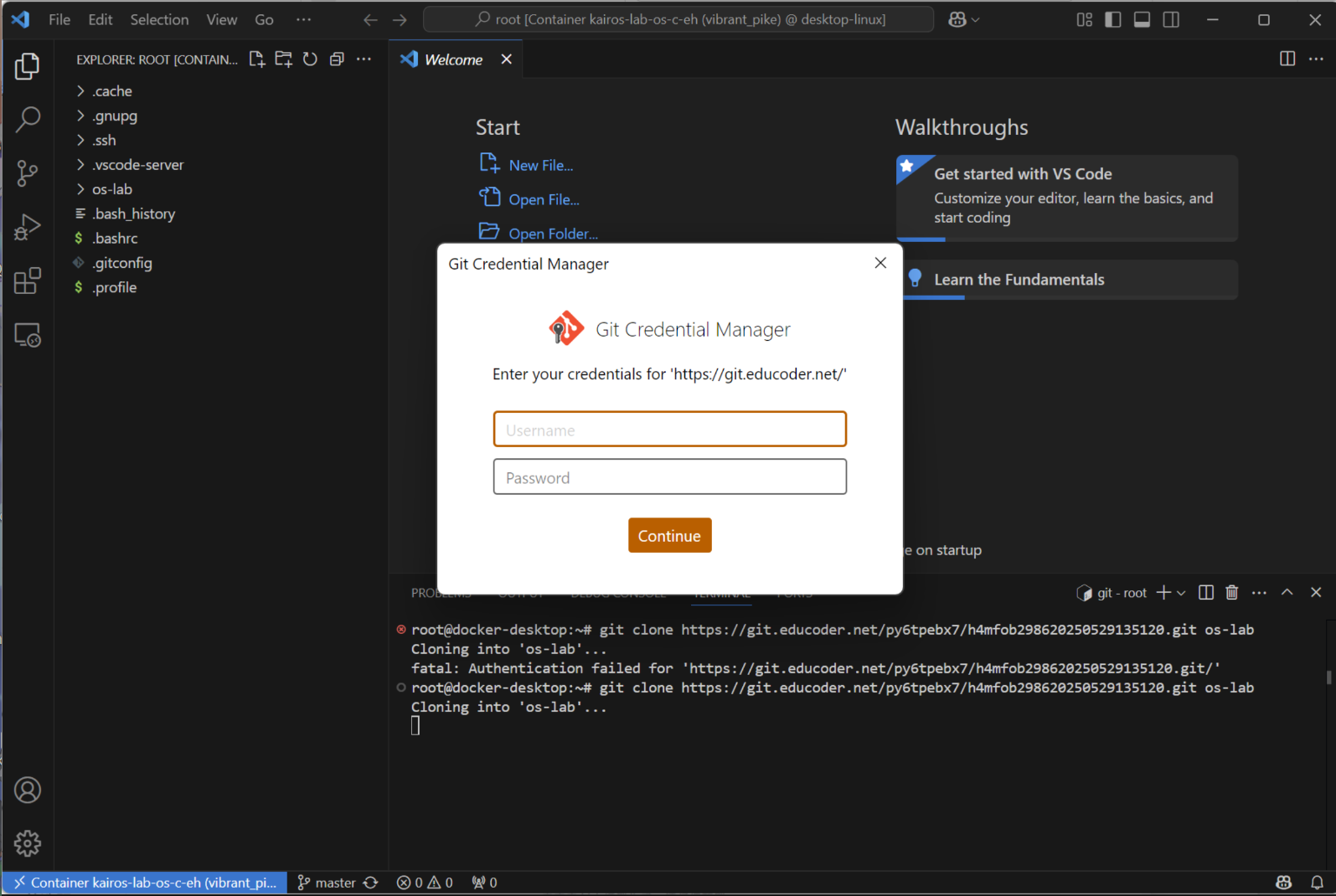
Task: Synchronize changes in status bar
Action: [x=371, y=883]
